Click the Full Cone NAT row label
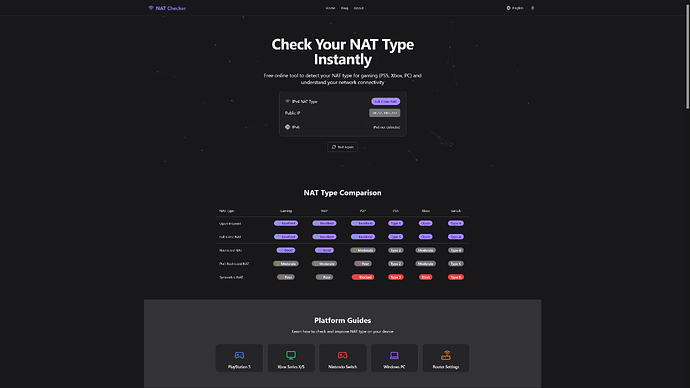The height and width of the screenshot is (388, 690). (x=230, y=237)
